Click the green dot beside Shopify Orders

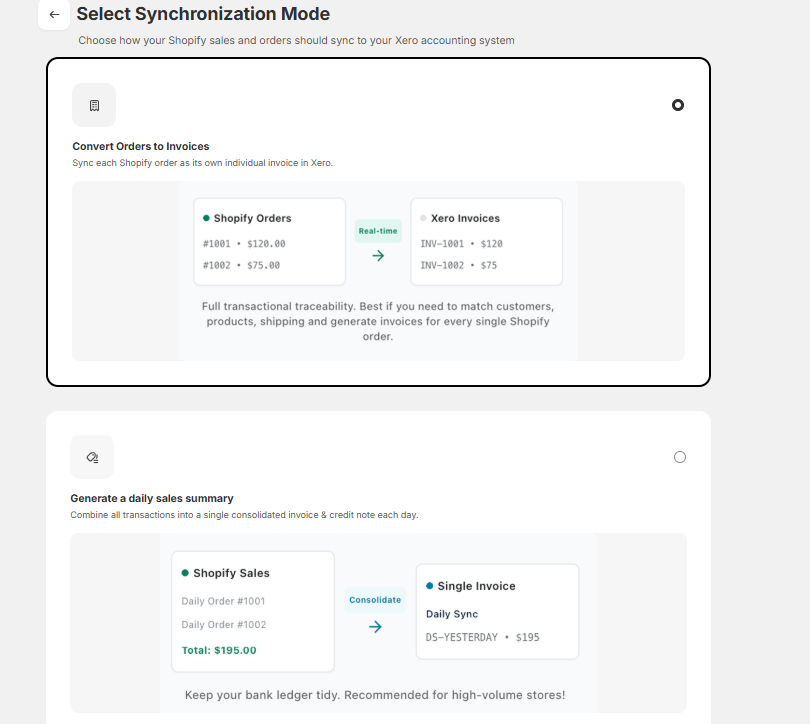pos(206,218)
